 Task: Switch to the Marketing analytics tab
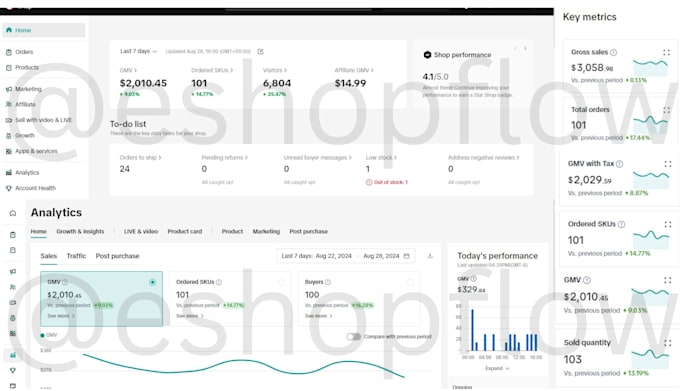266,231
